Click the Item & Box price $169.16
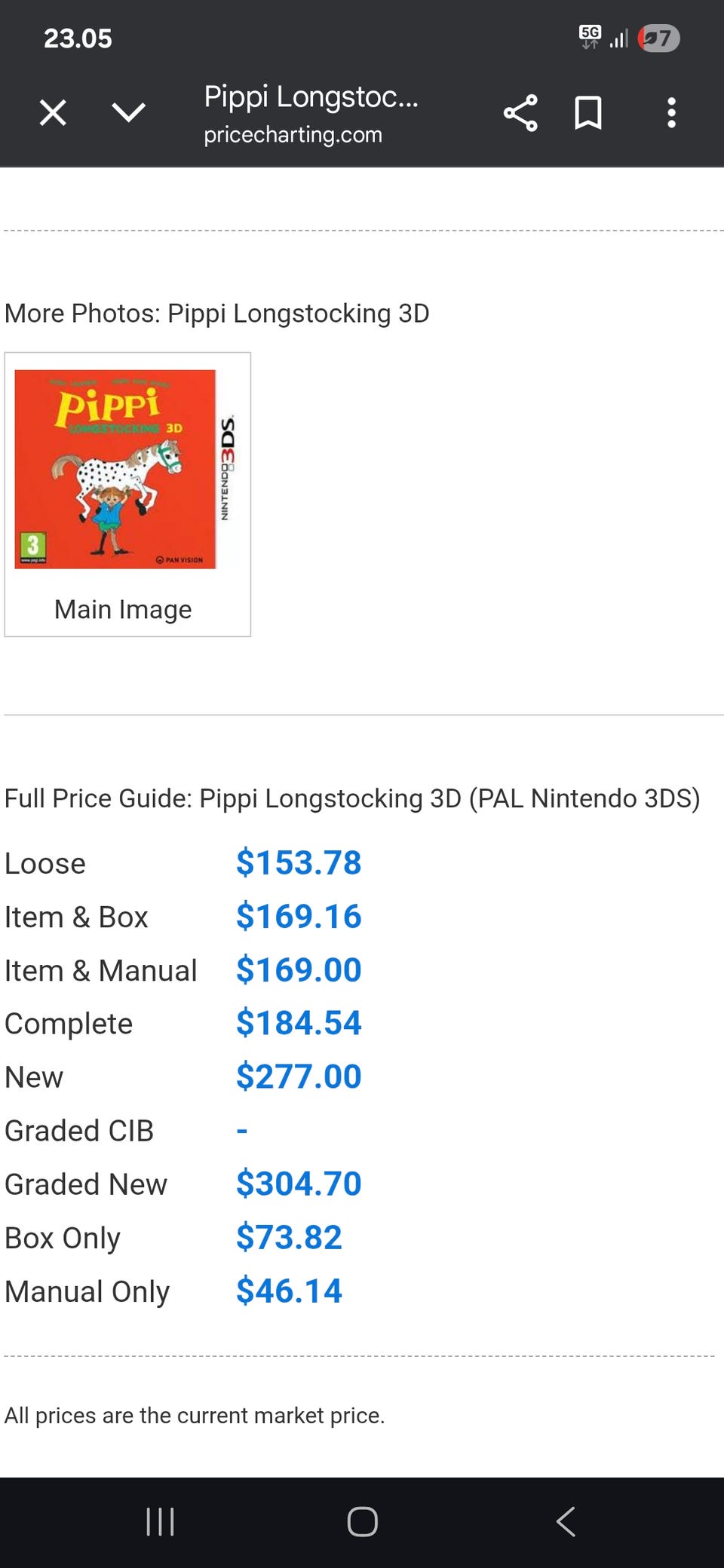Viewport: 724px width, 1568px height. [x=299, y=917]
